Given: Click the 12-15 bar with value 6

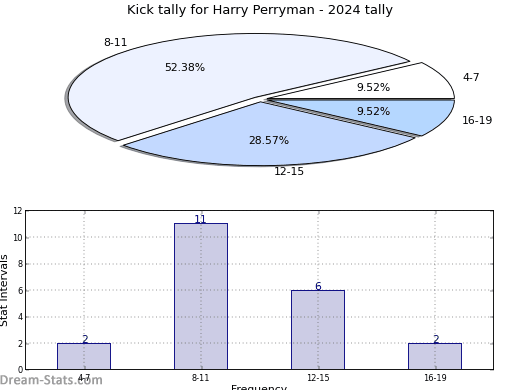Looking at the screenshot, I should (x=318, y=330).
